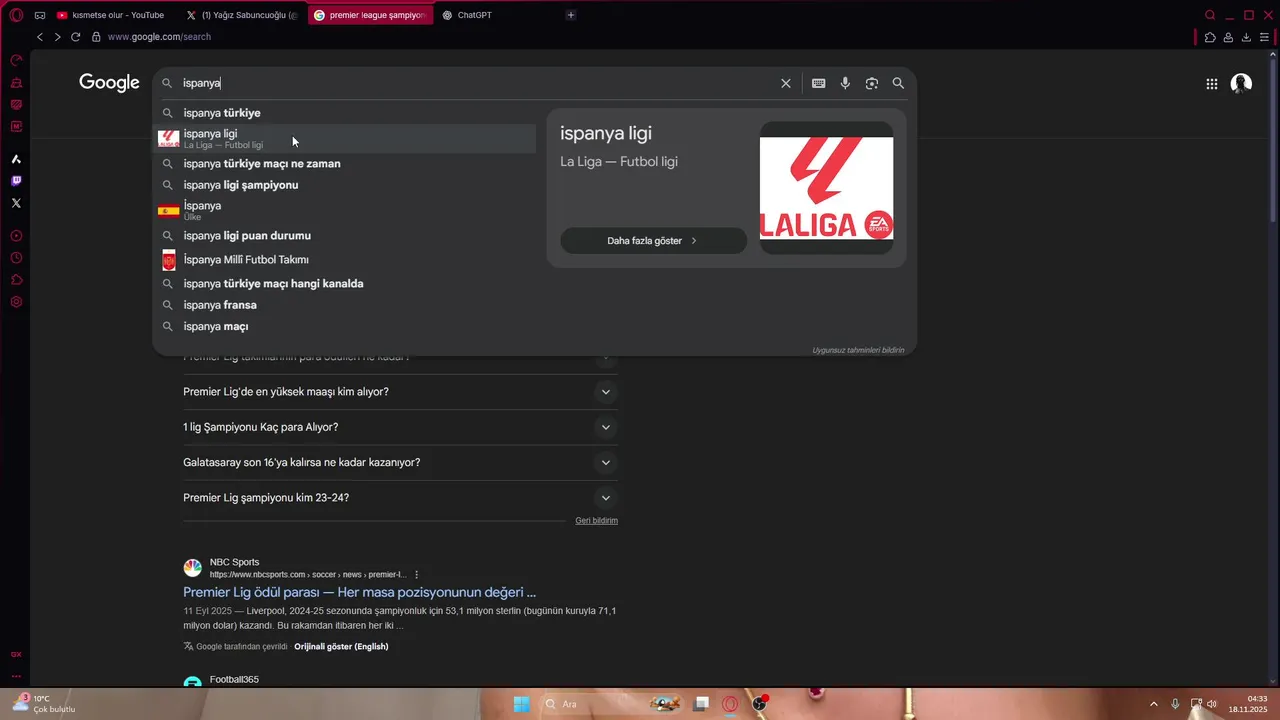
Task: Click 'Uygunsuz tahminleri bildirin' link
Action: coord(858,350)
